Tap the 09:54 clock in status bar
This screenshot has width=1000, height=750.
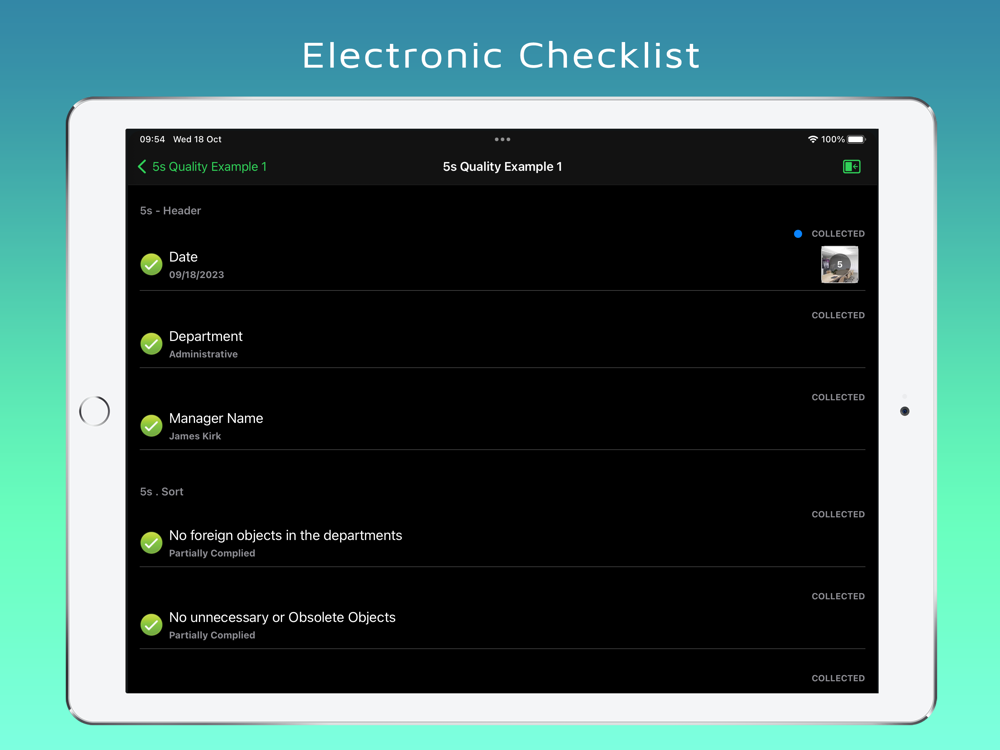[x=152, y=139]
